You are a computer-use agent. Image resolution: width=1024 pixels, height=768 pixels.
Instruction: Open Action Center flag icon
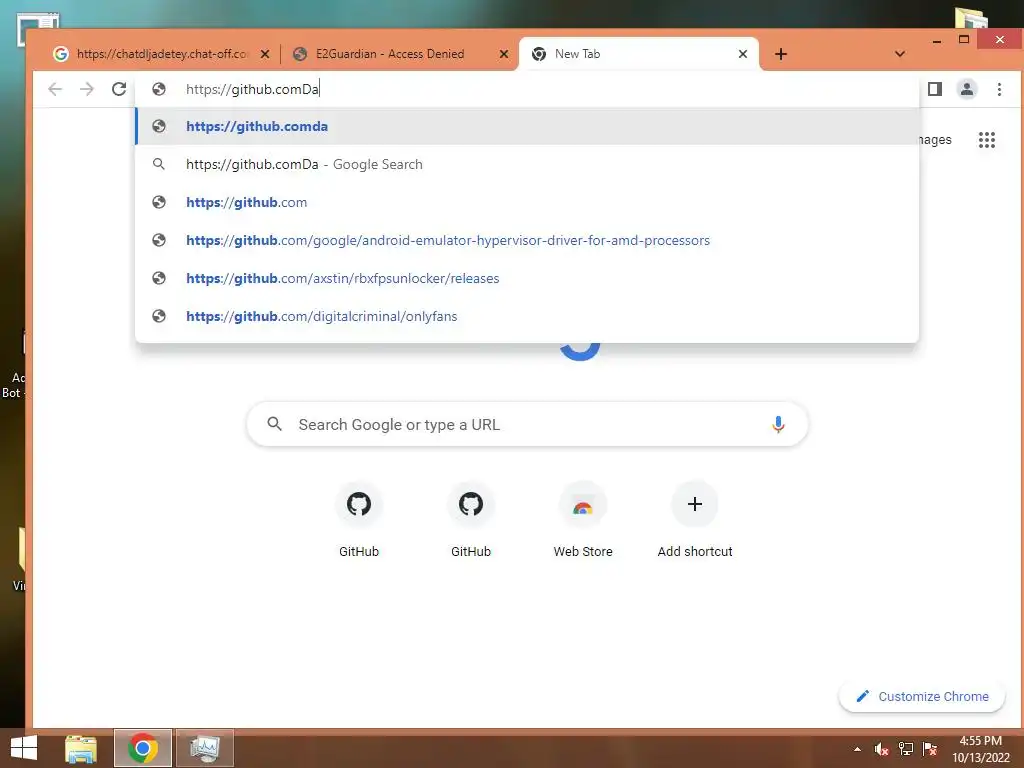coord(929,749)
